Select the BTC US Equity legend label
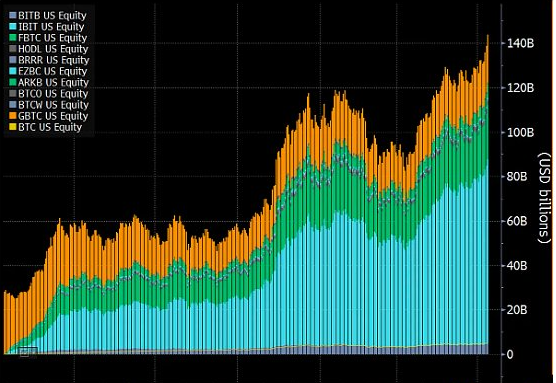 [x=50, y=127]
